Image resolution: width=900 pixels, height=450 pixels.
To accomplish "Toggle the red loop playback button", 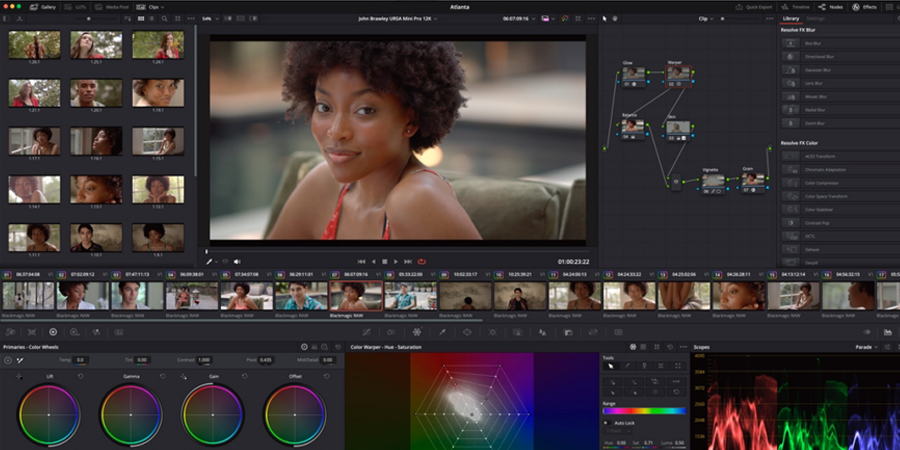I will [x=422, y=262].
